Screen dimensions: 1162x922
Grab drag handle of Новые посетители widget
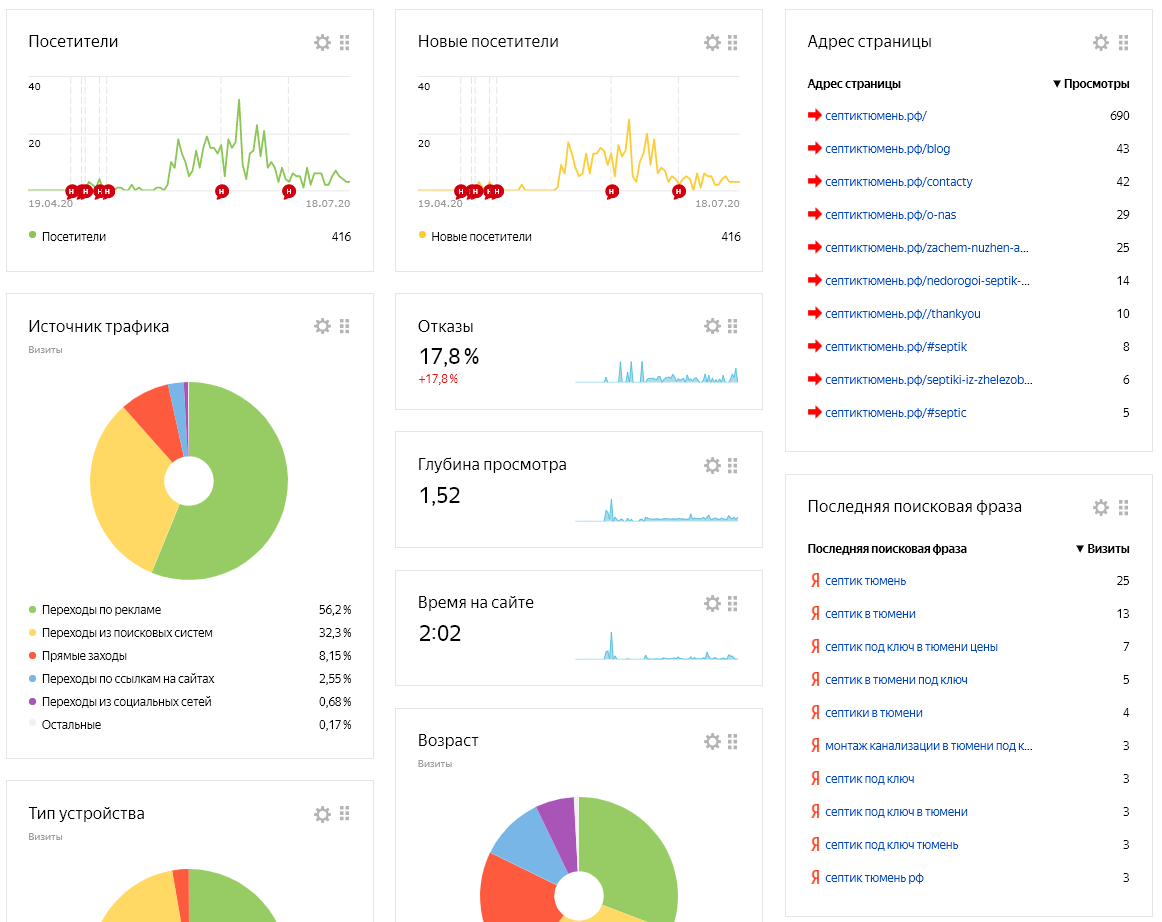(733, 42)
